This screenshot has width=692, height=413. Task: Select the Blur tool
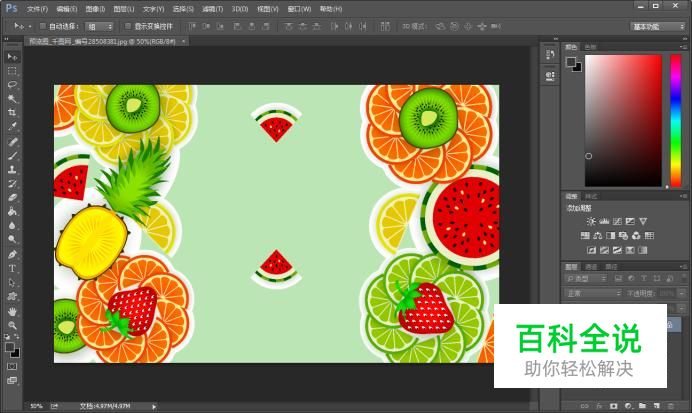tap(12, 225)
